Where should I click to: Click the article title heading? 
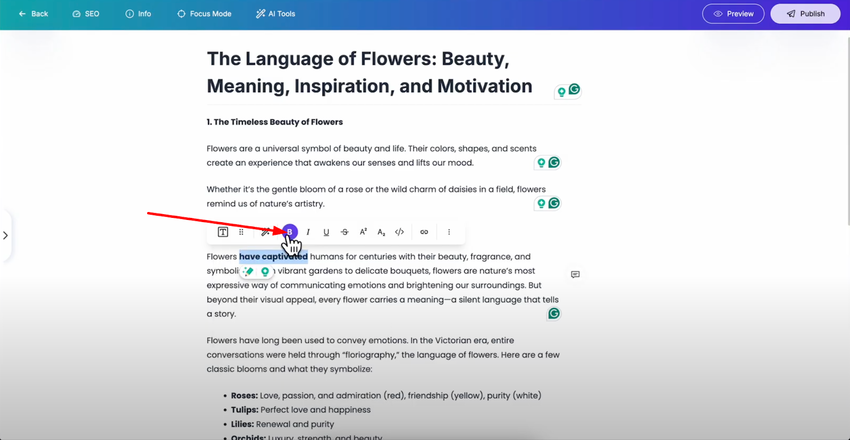369,73
